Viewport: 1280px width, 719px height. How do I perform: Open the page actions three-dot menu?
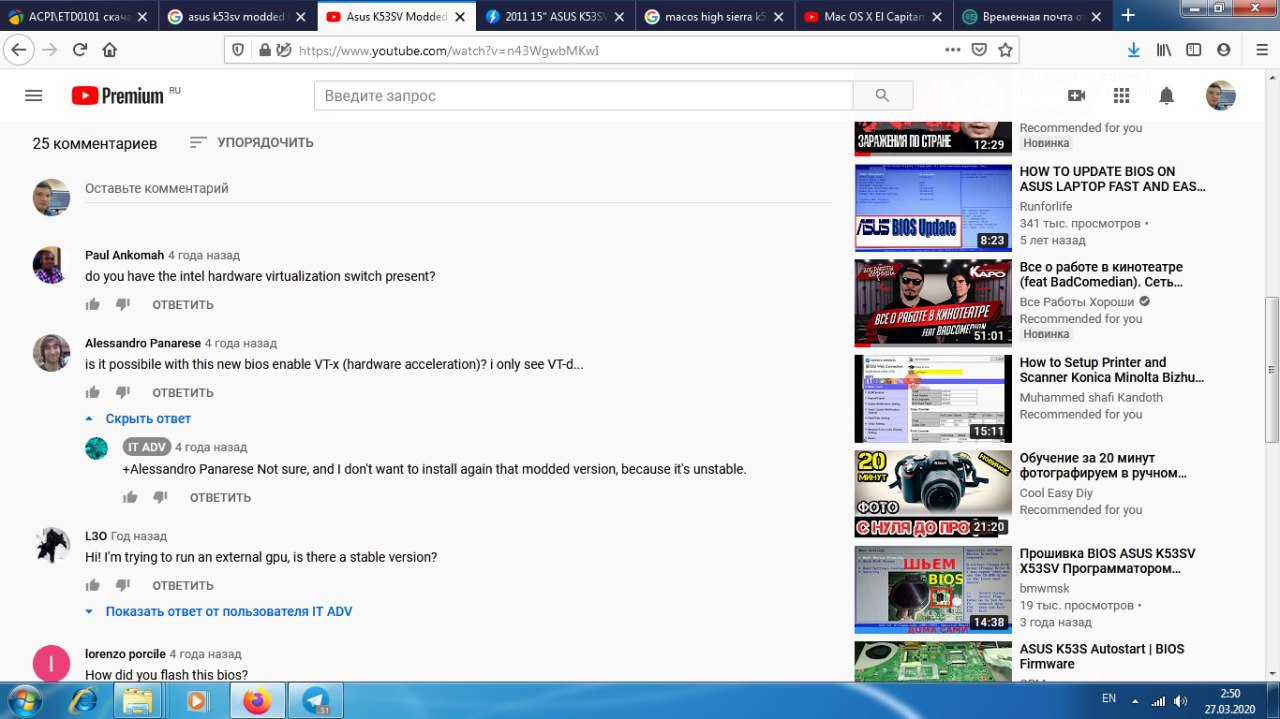click(x=953, y=50)
